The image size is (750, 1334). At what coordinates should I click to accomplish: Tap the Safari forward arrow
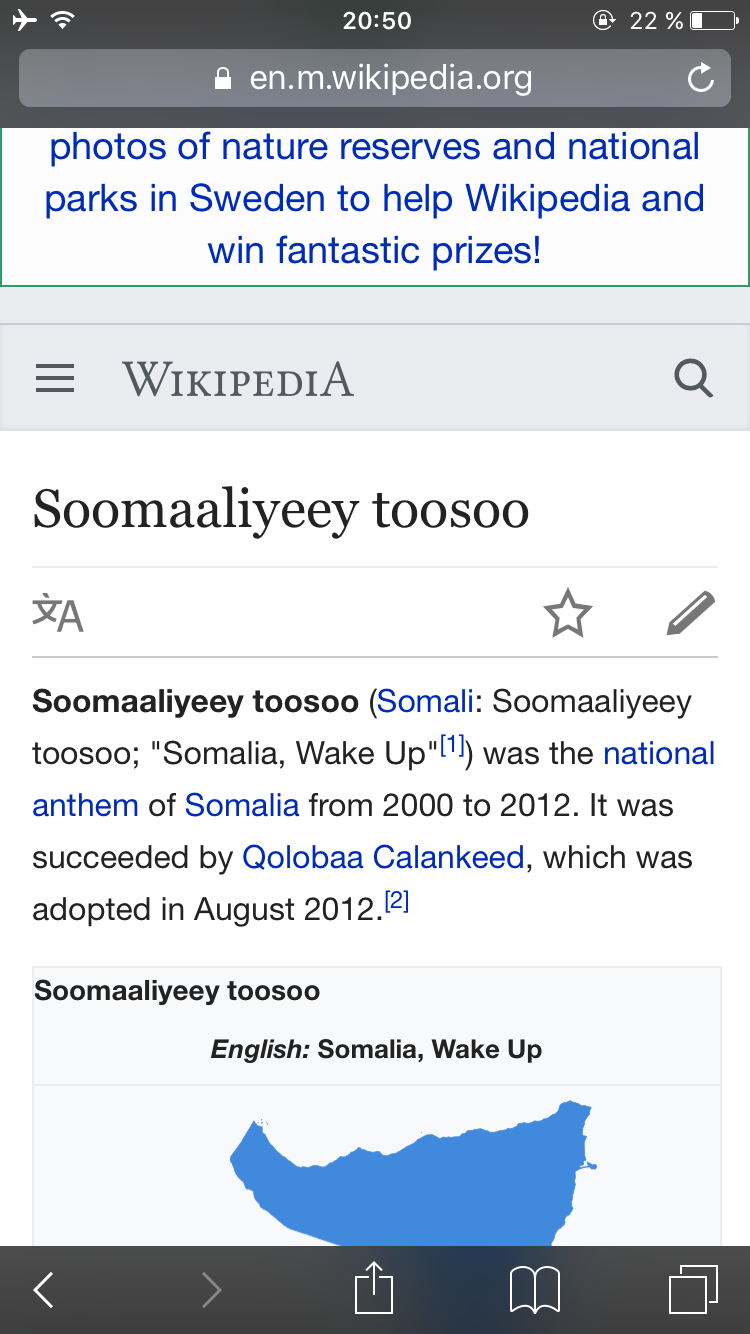coord(211,1290)
